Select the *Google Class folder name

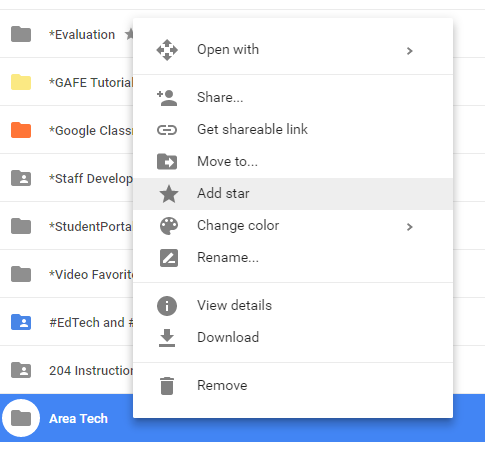91,131
